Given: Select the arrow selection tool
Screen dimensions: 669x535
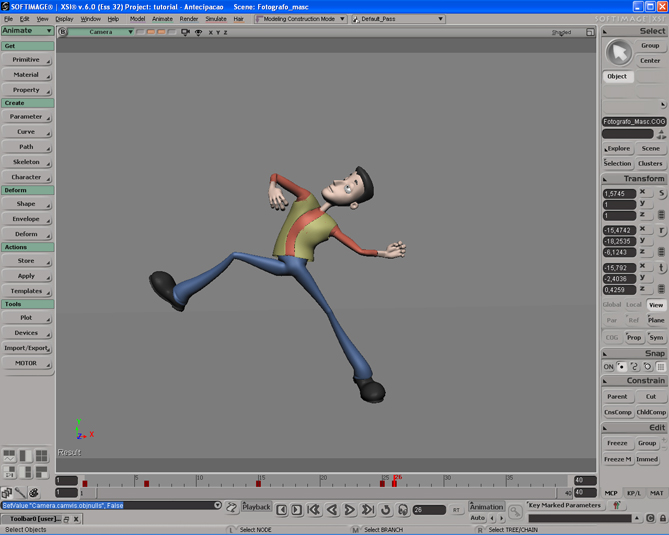Looking at the screenshot, I should tap(619, 52).
